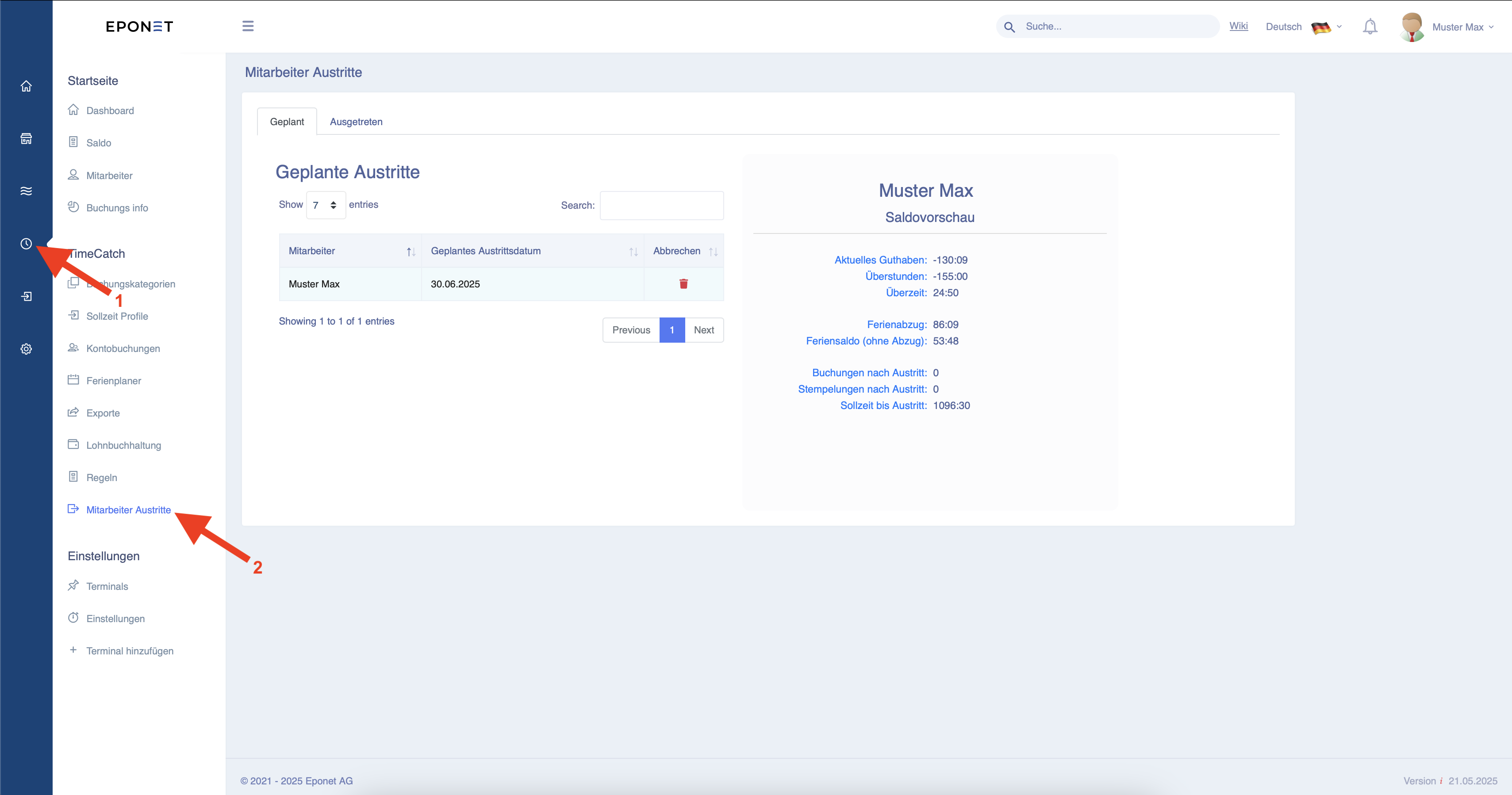The height and width of the screenshot is (795, 1512).
Task: Select the login arrow icon in the blue rail
Action: pyautogui.click(x=26, y=296)
